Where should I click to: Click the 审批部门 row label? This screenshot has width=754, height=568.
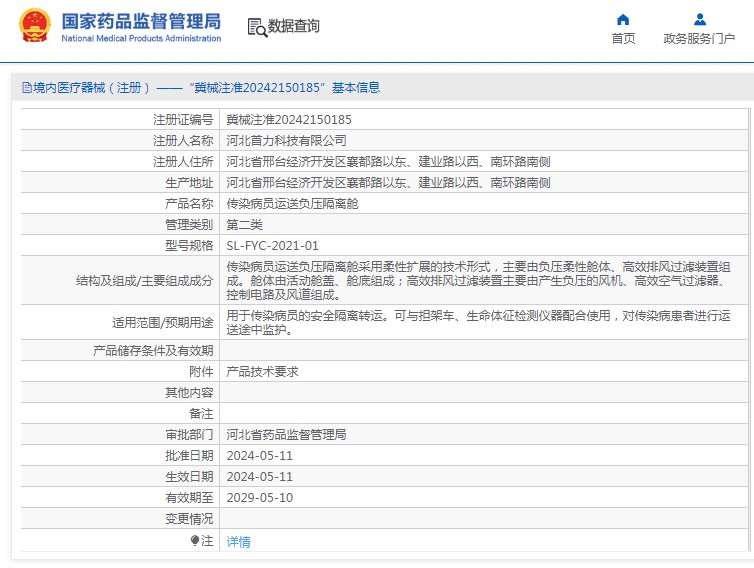[189, 435]
